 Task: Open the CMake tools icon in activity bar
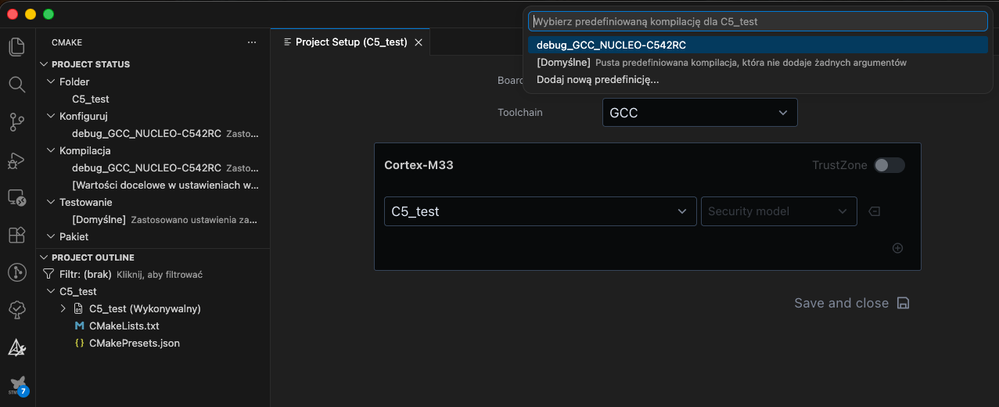[17, 348]
